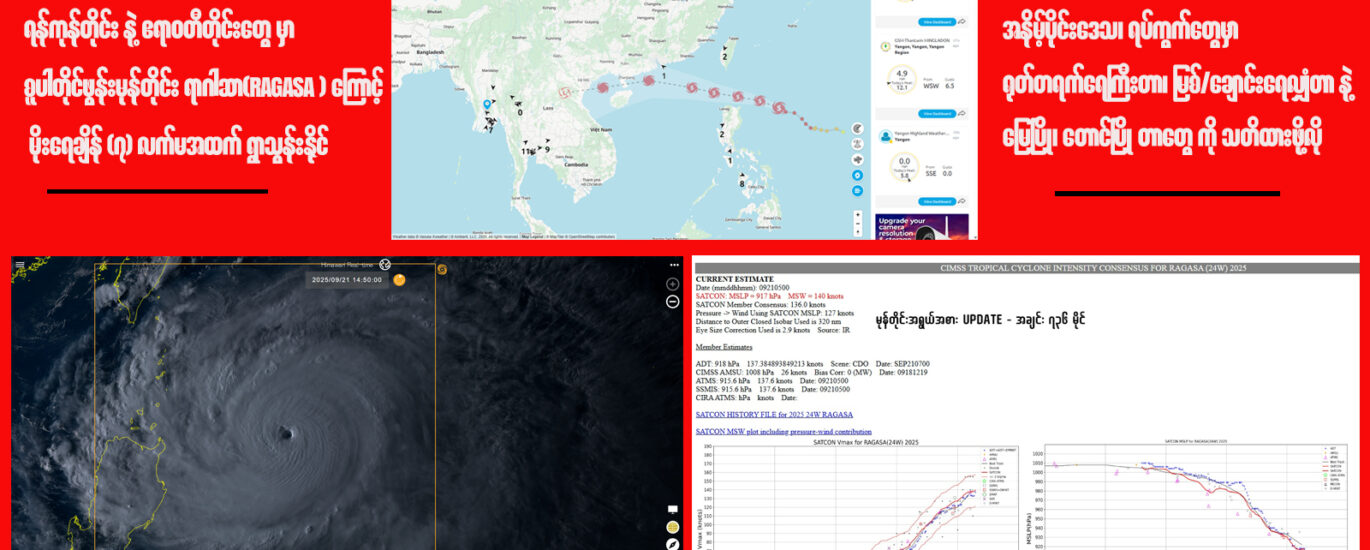Zoom in using satellite viewer plus icon
The image size is (1370, 550).
pyautogui.click(x=673, y=284)
